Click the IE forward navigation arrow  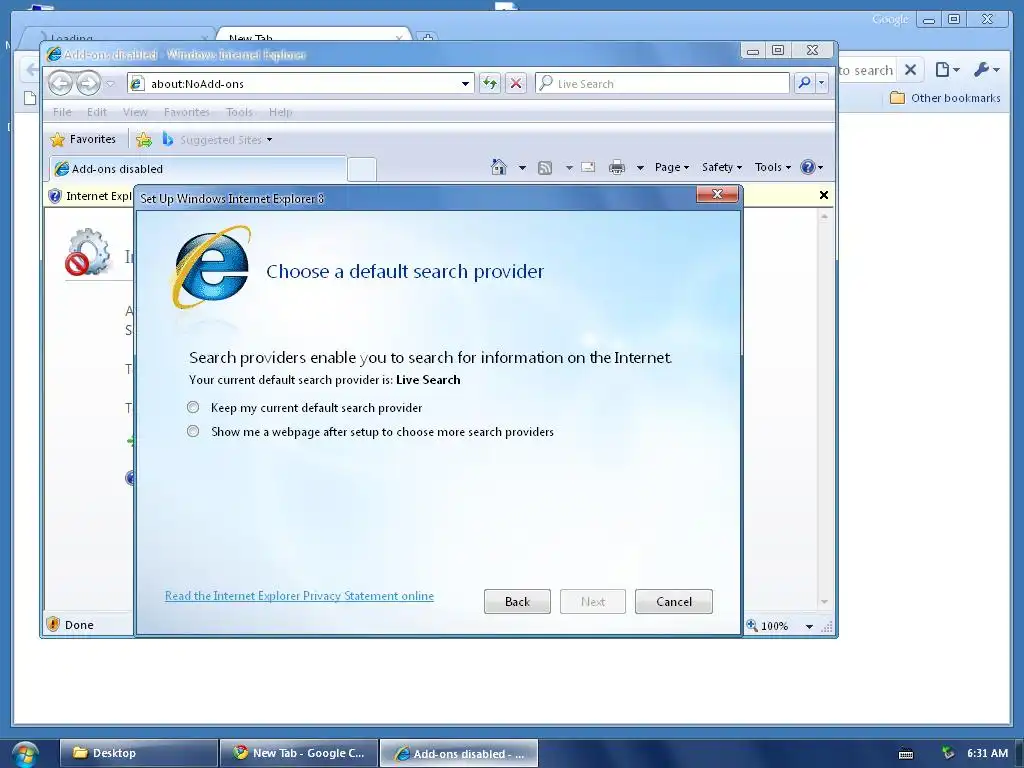(x=88, y=83)
